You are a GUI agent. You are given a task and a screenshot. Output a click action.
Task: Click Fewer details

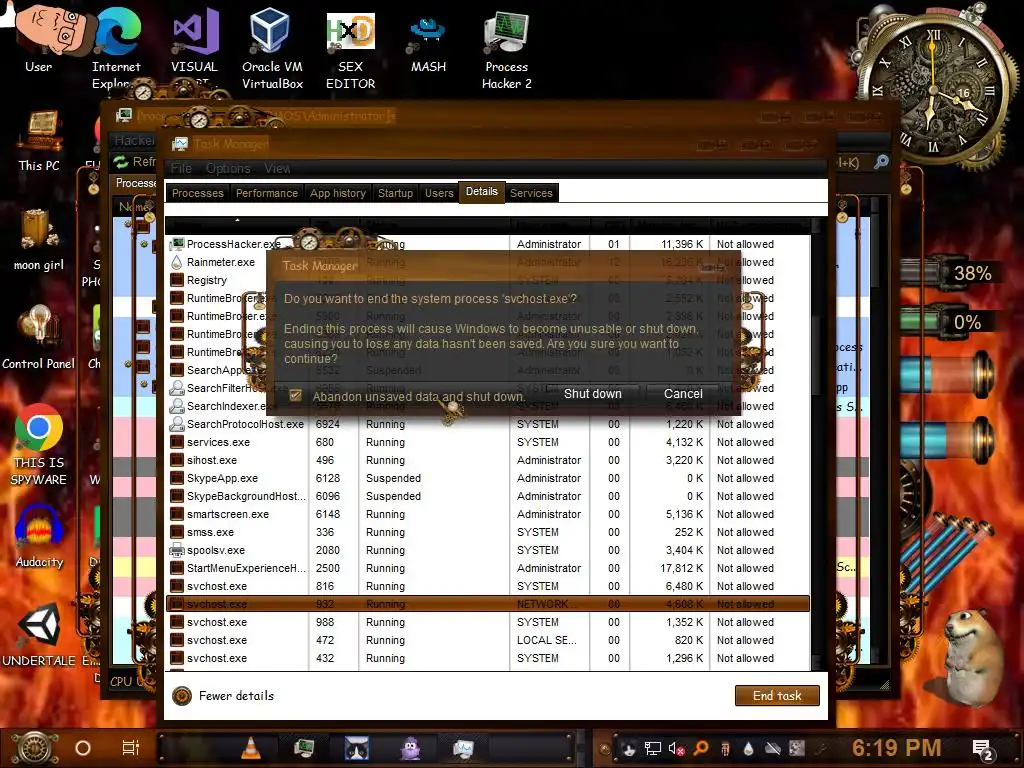pyautogui.click(x=224, y=696)
